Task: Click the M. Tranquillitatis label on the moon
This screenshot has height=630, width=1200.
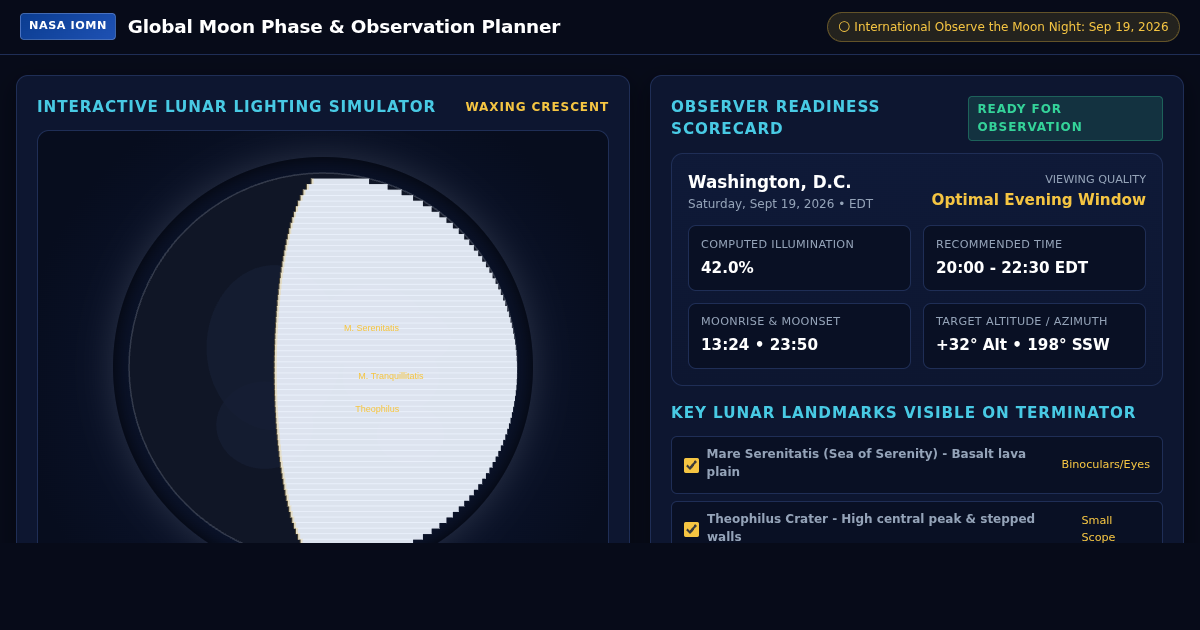Action: coord(390,376)
